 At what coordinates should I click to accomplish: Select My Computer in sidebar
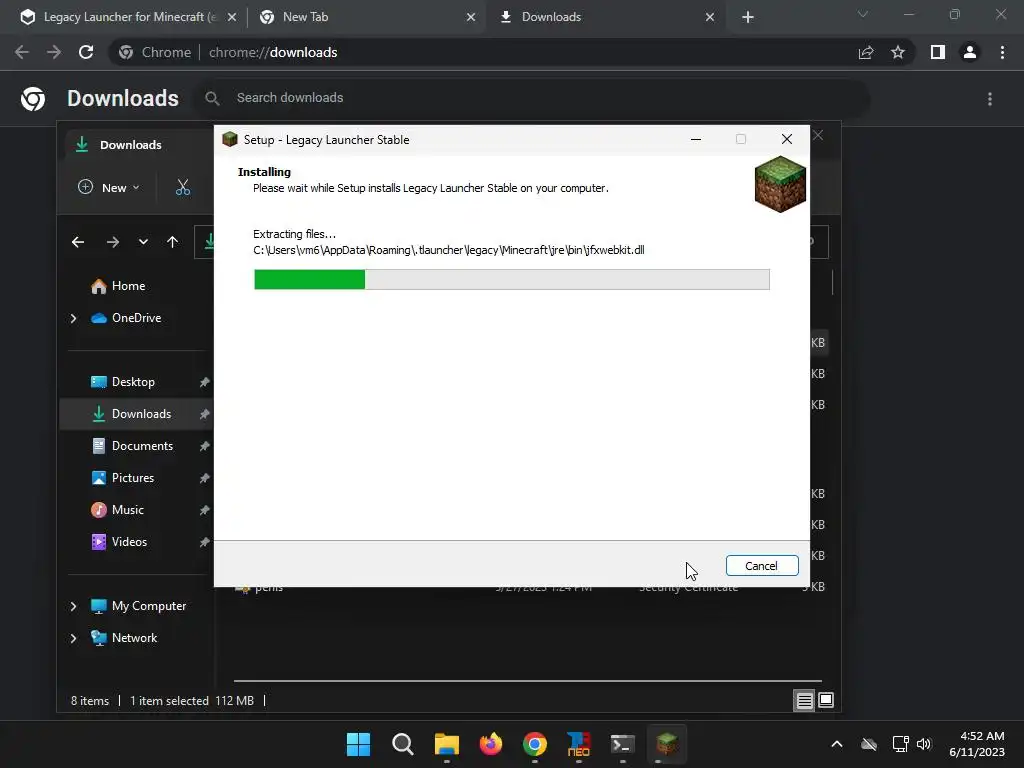click(148, 606)
